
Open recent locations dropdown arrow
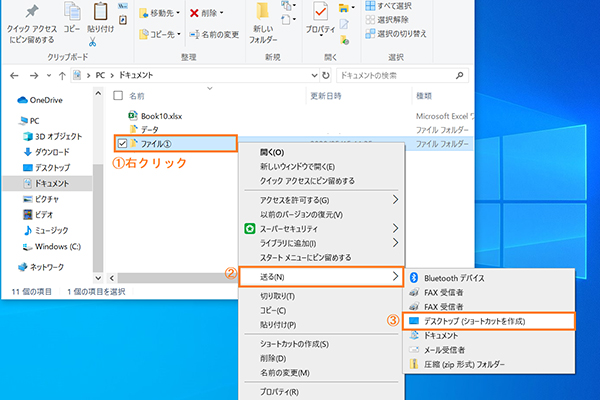pos(49,75)
